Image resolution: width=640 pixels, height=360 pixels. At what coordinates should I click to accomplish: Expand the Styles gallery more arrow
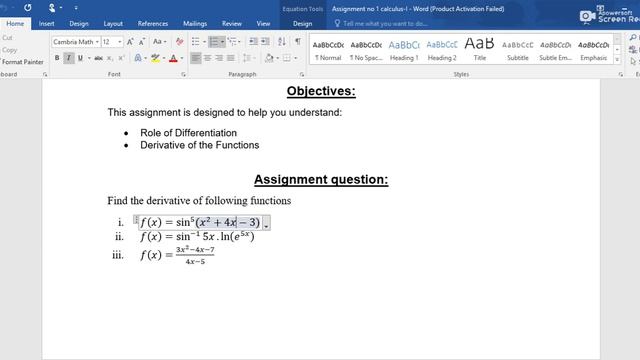tap(617, 60)
